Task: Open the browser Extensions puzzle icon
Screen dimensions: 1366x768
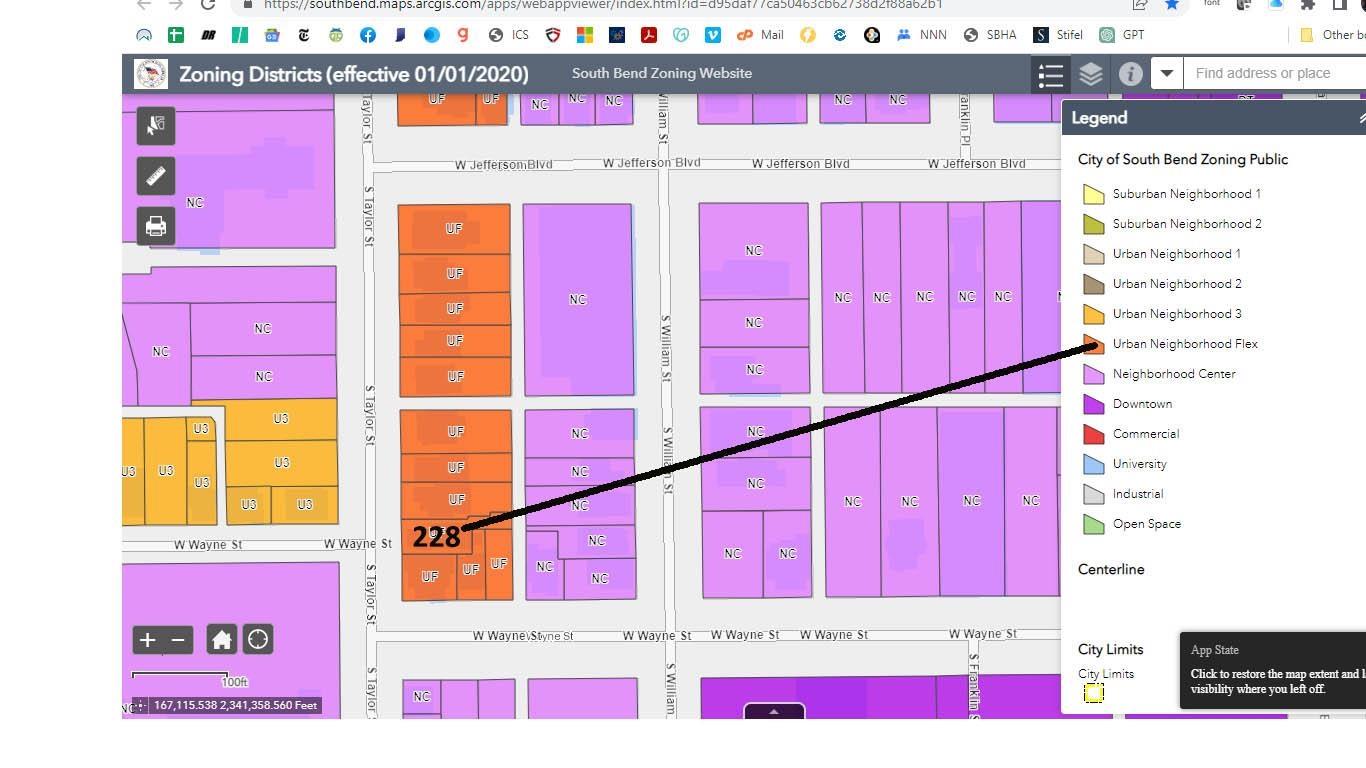Action: pyautogui.click(x=1307, y=5)
